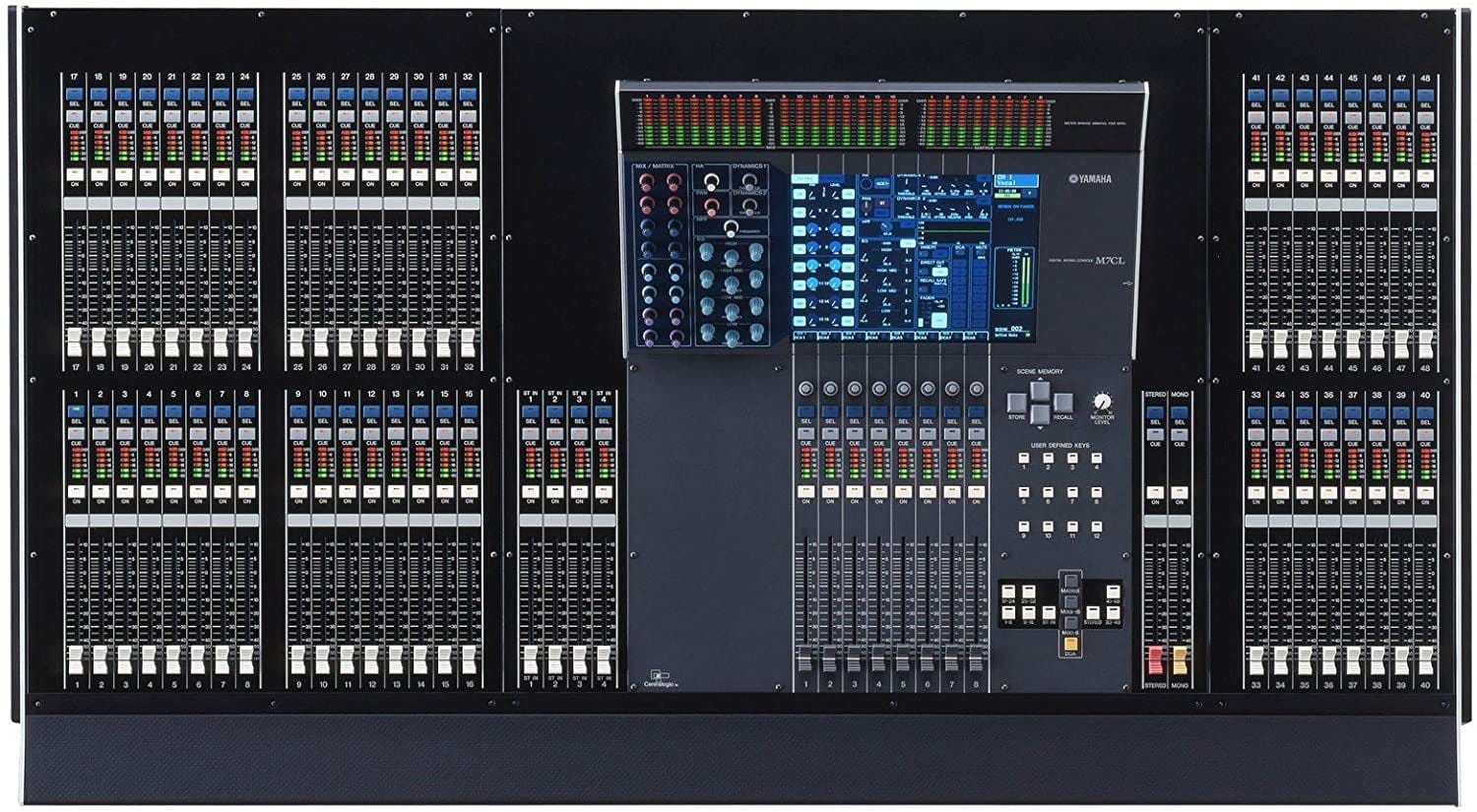1477x812 pixels.
Task: Turn the DYNAMICS 1 threshold knob
Action: pyautogui.click(x=750, y=182)
